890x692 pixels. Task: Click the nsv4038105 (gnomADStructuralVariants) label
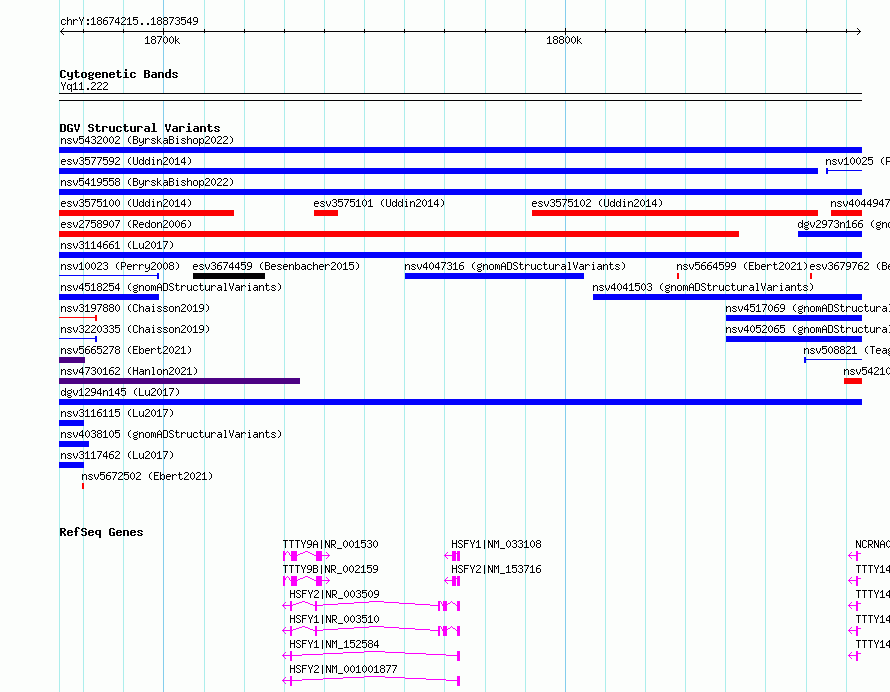tap(171, 434)
